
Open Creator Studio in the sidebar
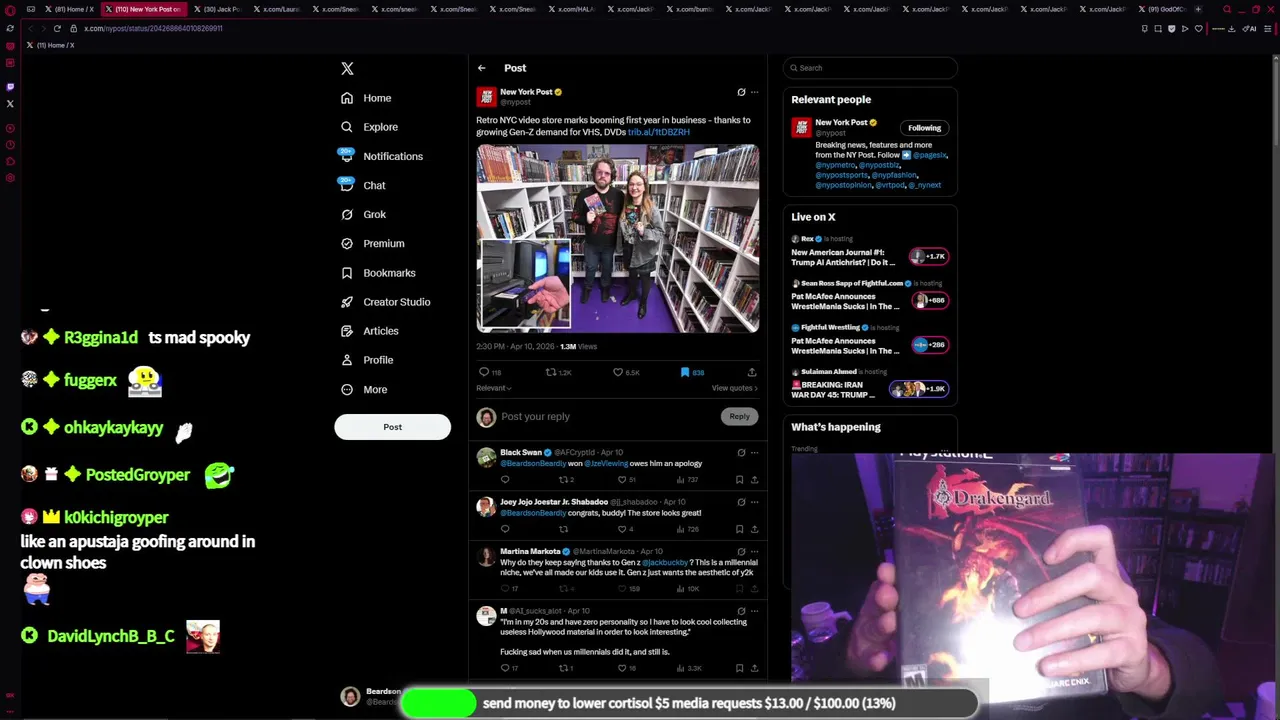click(385, 301)
